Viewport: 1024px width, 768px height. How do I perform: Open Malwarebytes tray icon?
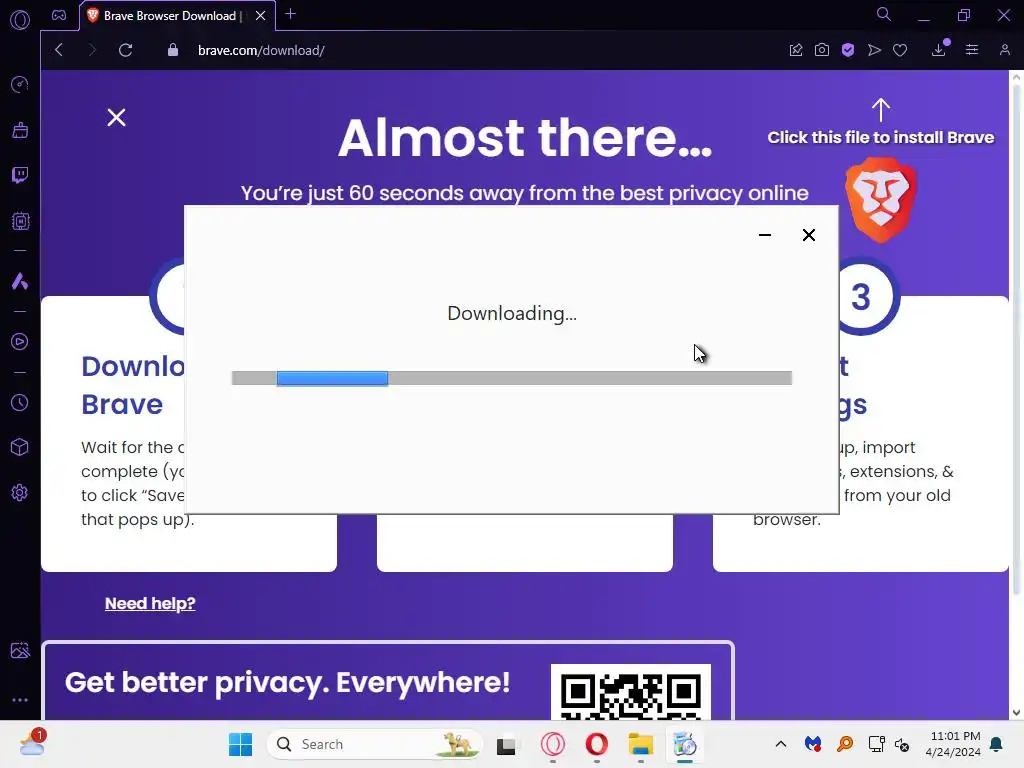[x=812, y=744]
